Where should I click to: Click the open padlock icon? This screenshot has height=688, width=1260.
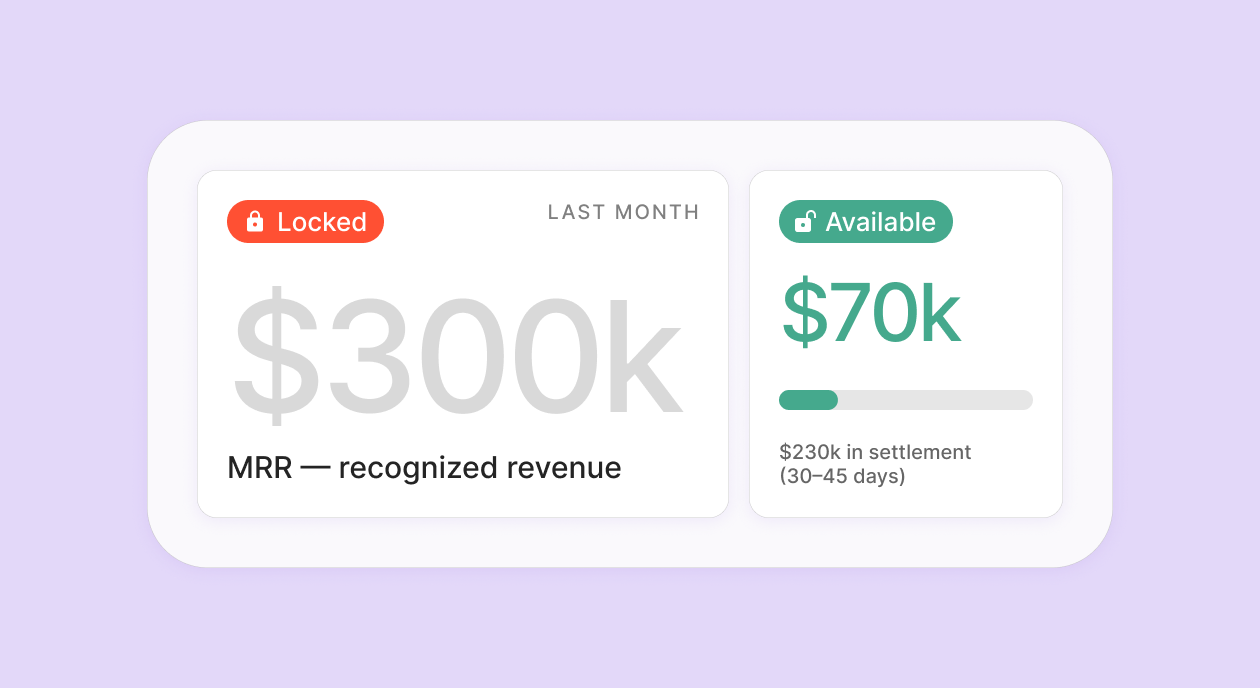pos(804,221)
